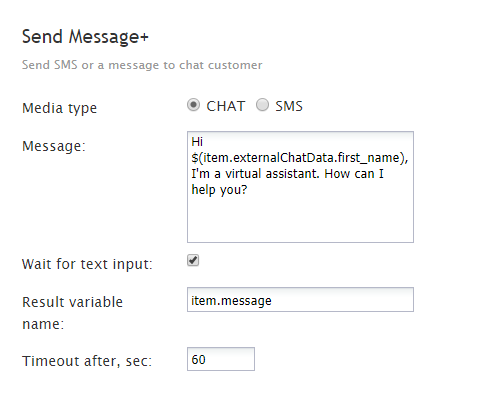This screenshot has height=420, width=485.
Task: Click the Timeout after, sec label
Action: [x=87, y=361]
